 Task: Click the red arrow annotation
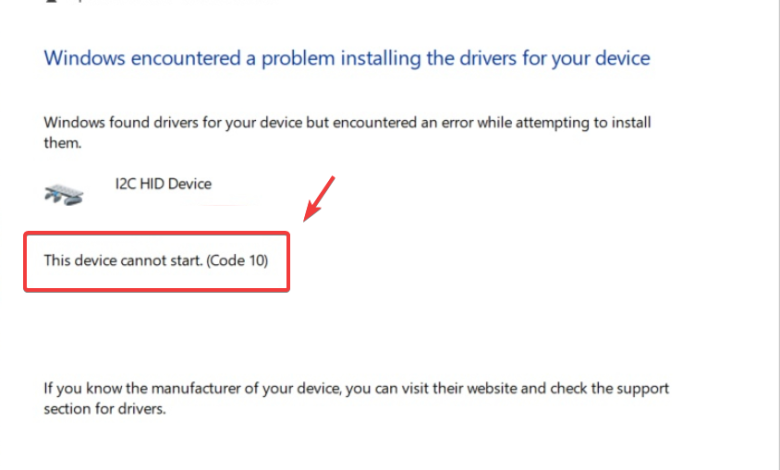pos(319,199)
